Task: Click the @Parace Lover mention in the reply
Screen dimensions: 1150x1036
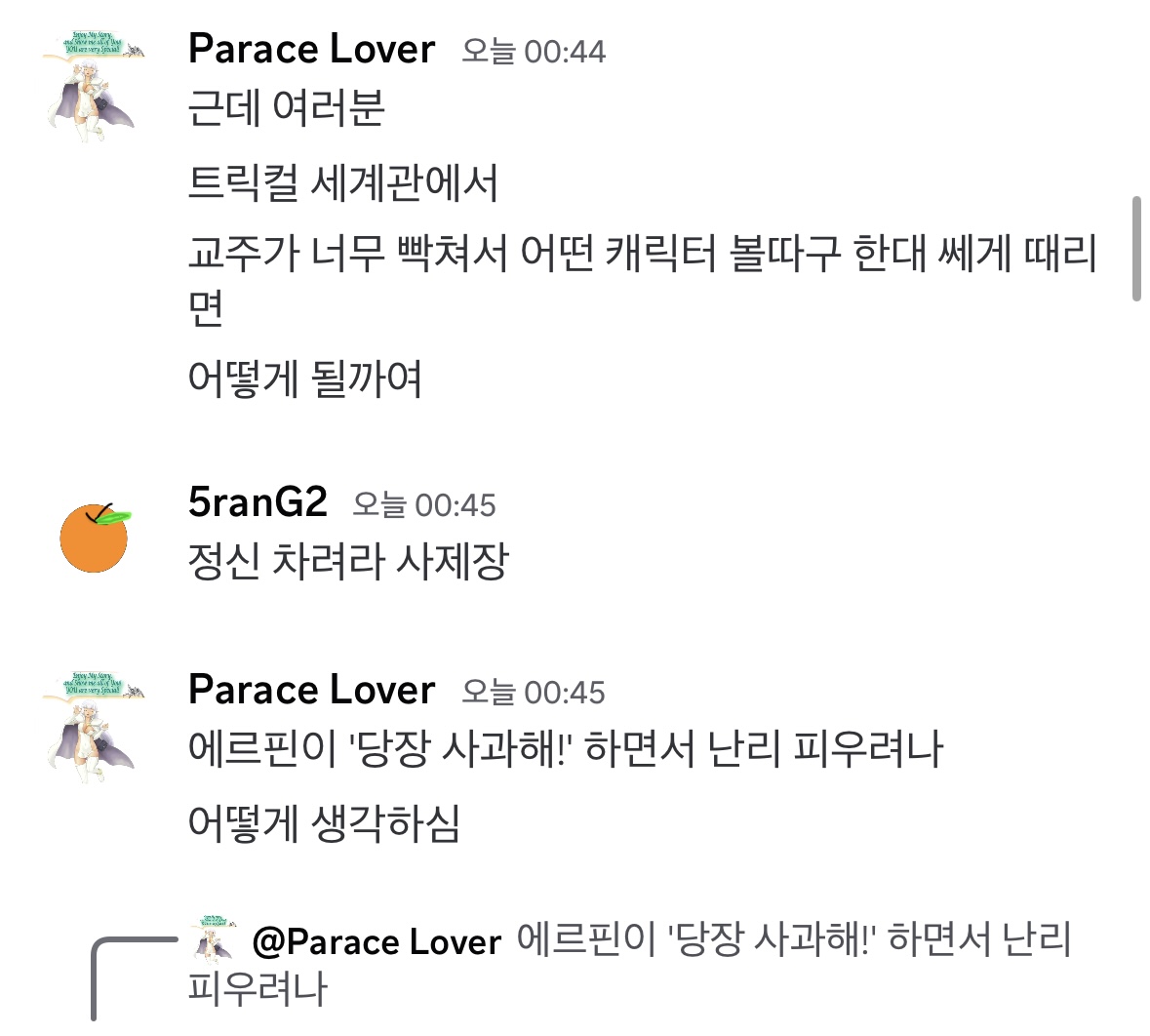Action: 377,941
